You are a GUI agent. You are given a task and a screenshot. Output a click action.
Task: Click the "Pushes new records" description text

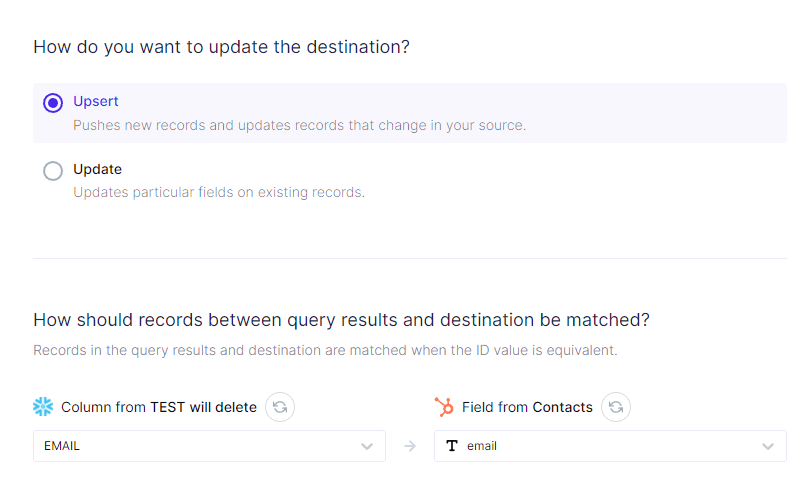pyautogui.click(x=299, y=126)
